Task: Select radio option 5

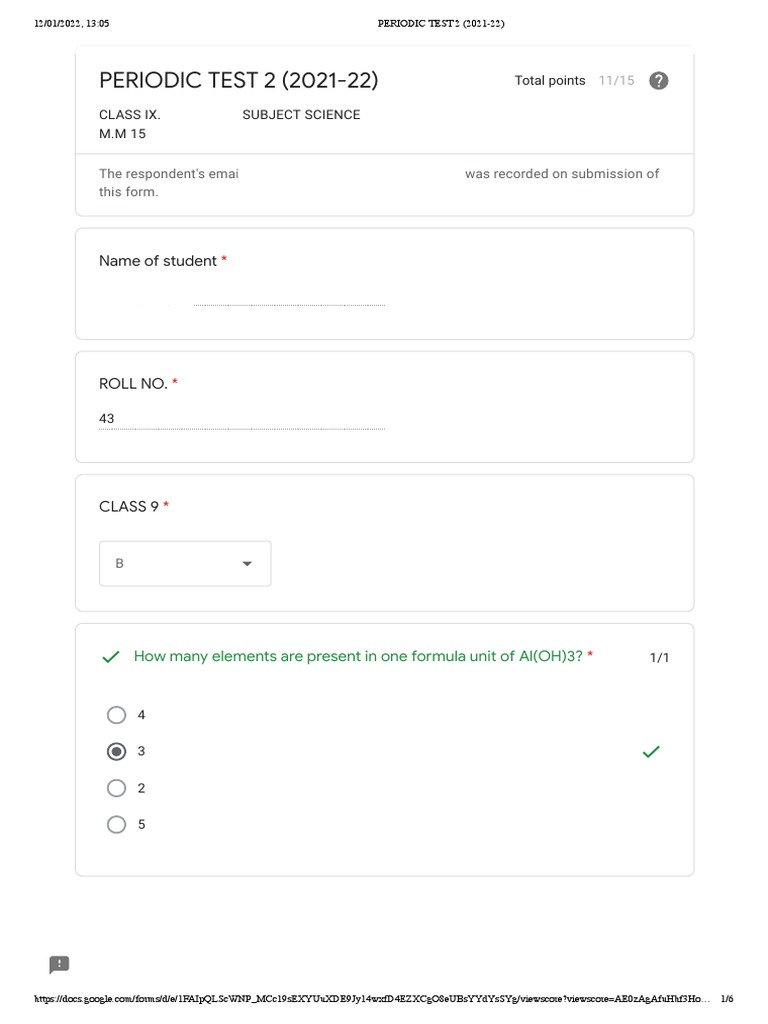Action: [x=117, y=825]
